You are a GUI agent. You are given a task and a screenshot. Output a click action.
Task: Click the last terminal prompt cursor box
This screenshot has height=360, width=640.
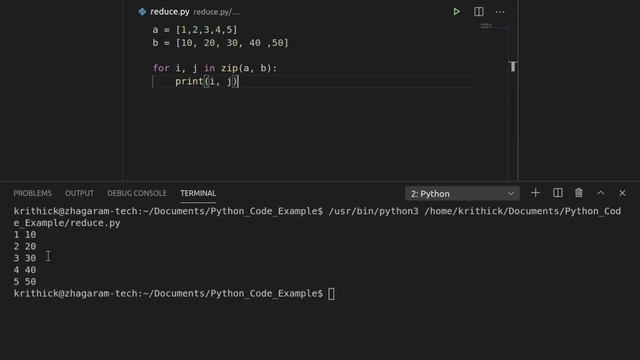(x=331, y=293)
